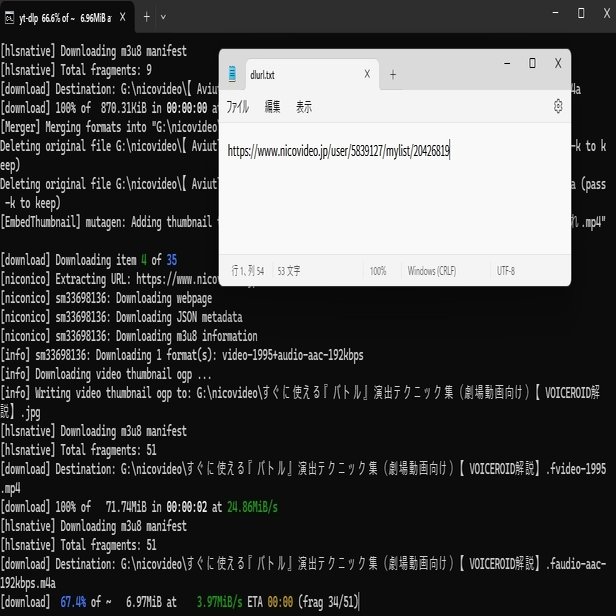Open a new terminal tab with plus
The width and height of the screenshot is (616, 616).
tap(147, 17)
